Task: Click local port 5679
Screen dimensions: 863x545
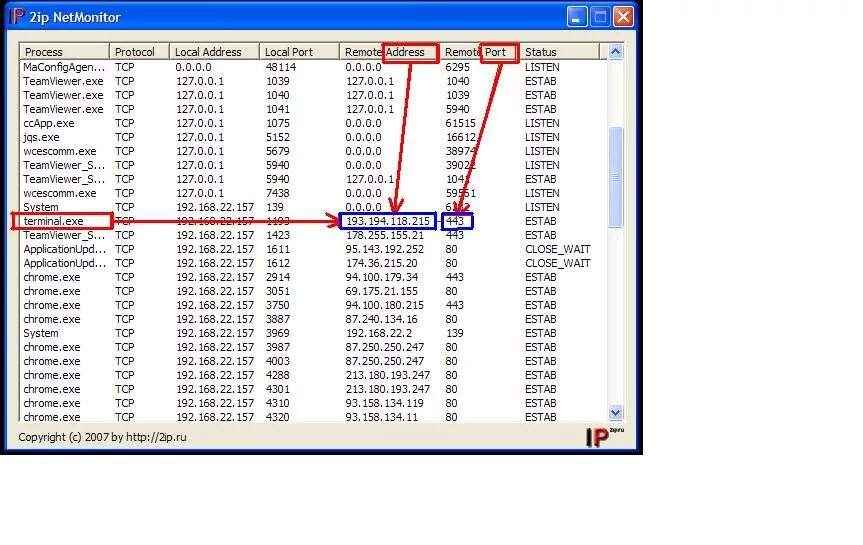Action: (277, 151)
